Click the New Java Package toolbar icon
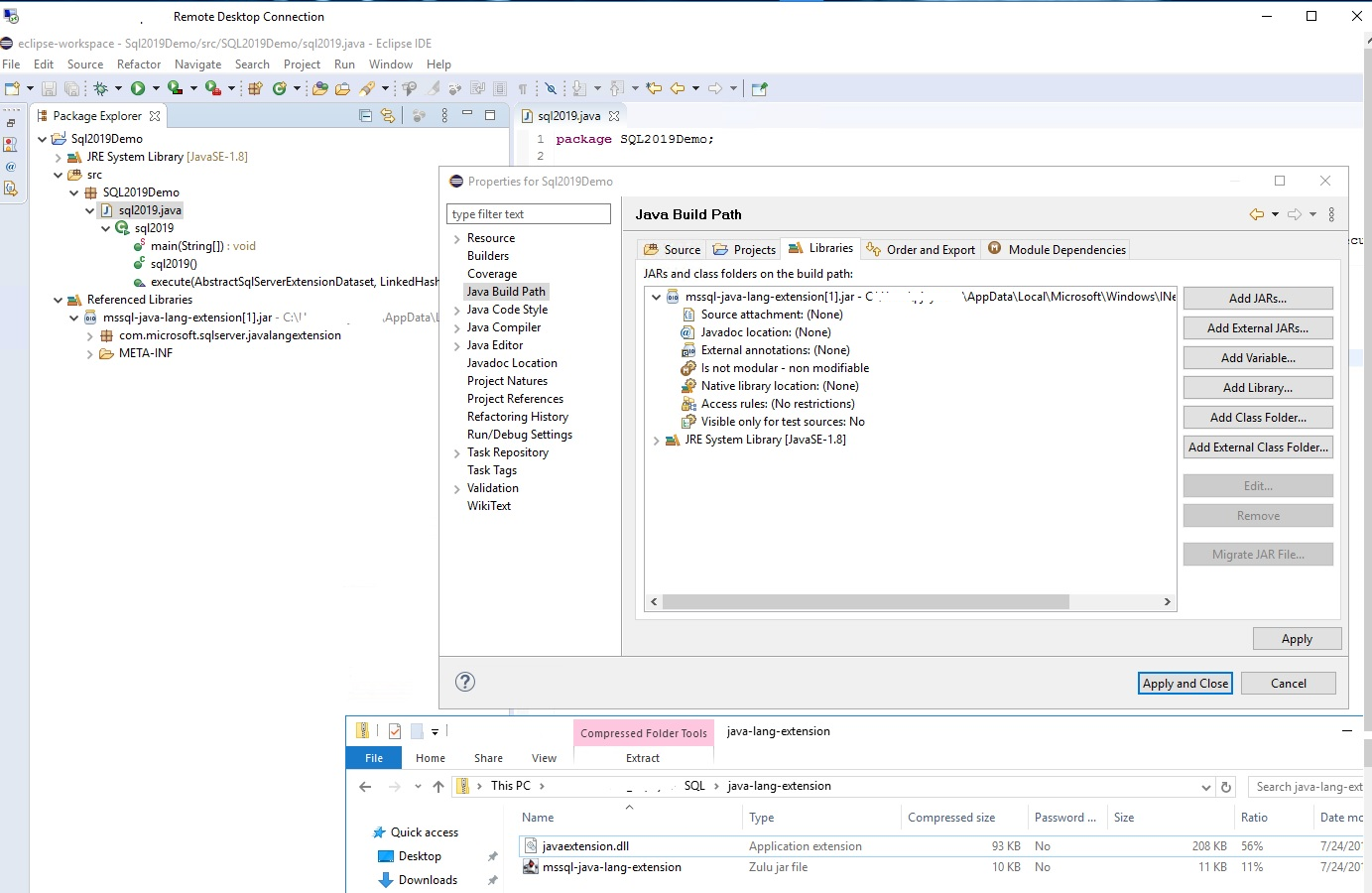This screenshot has height=893, width=1372. (x=255, y=88)
